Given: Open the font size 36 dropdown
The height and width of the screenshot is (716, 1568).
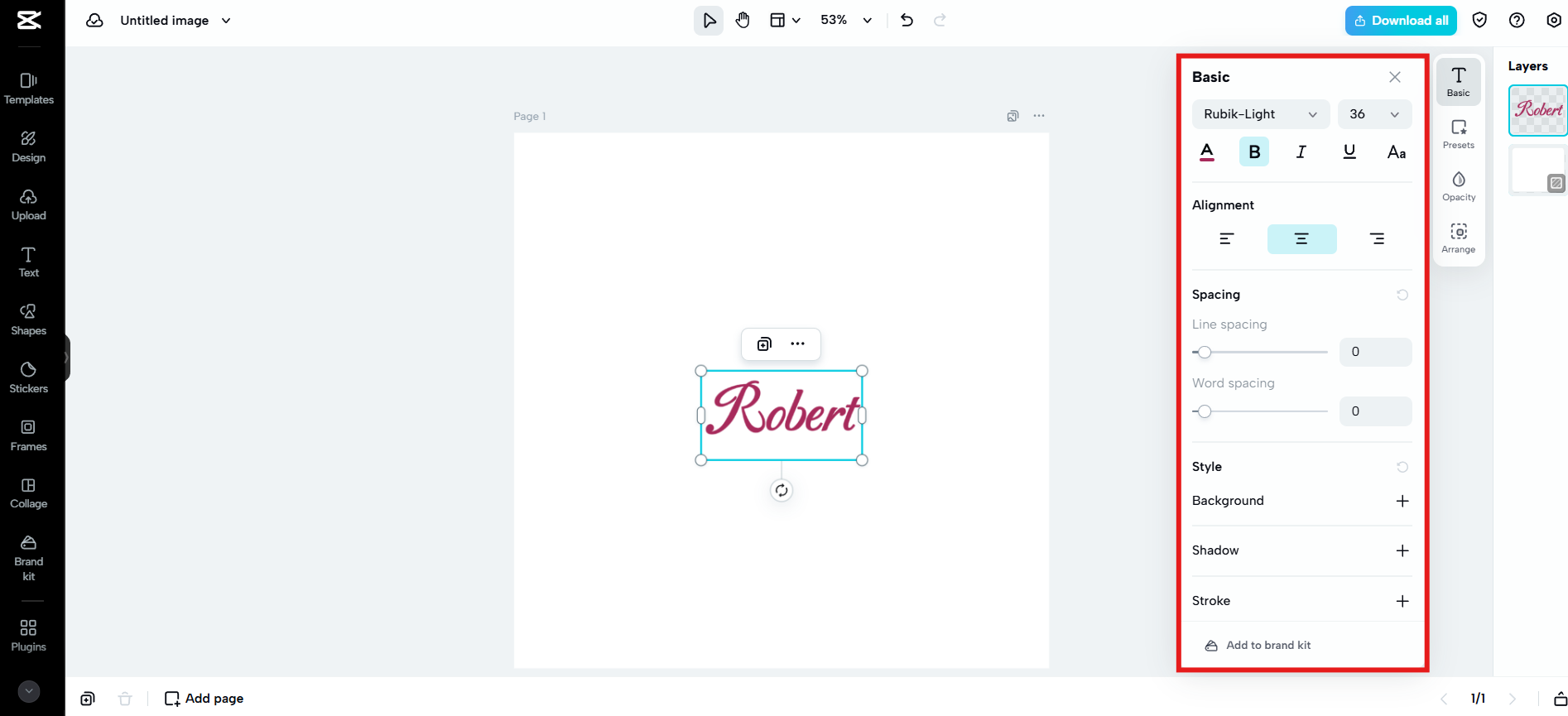Looking at the screenshot, I should tap(1375, 114).
